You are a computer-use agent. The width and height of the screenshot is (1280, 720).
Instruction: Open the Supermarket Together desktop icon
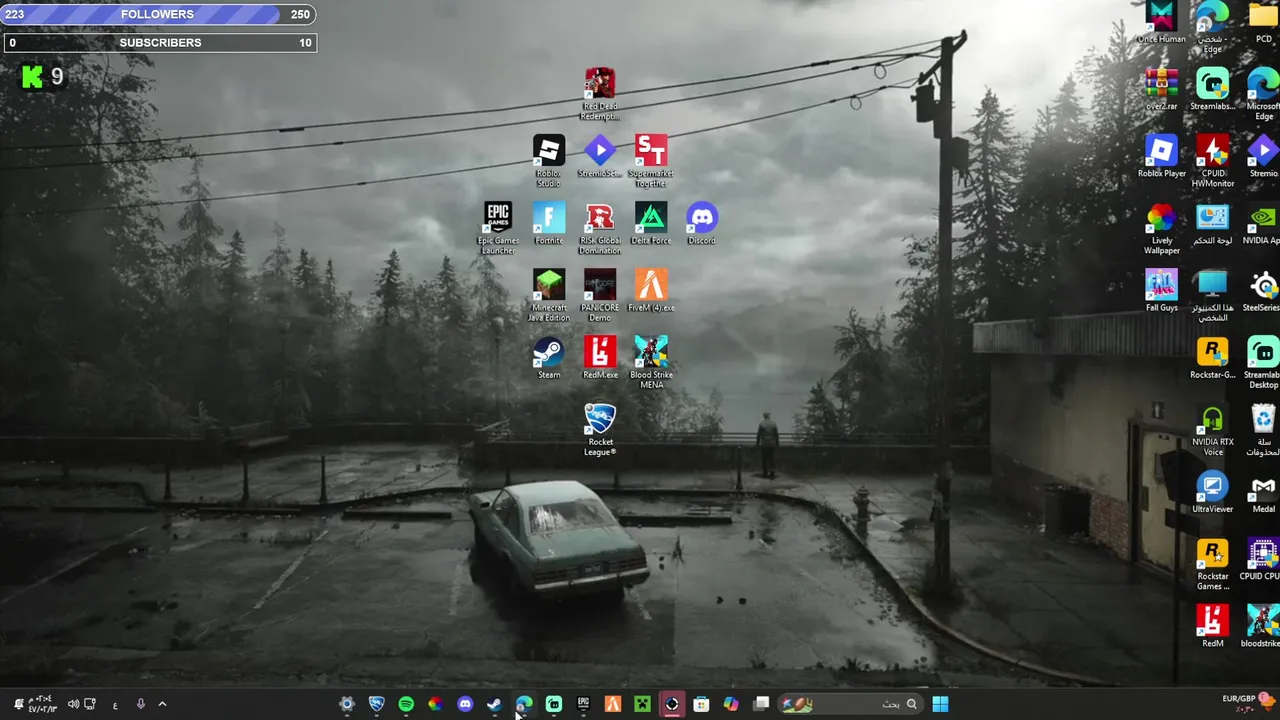[x=651, y=161]
